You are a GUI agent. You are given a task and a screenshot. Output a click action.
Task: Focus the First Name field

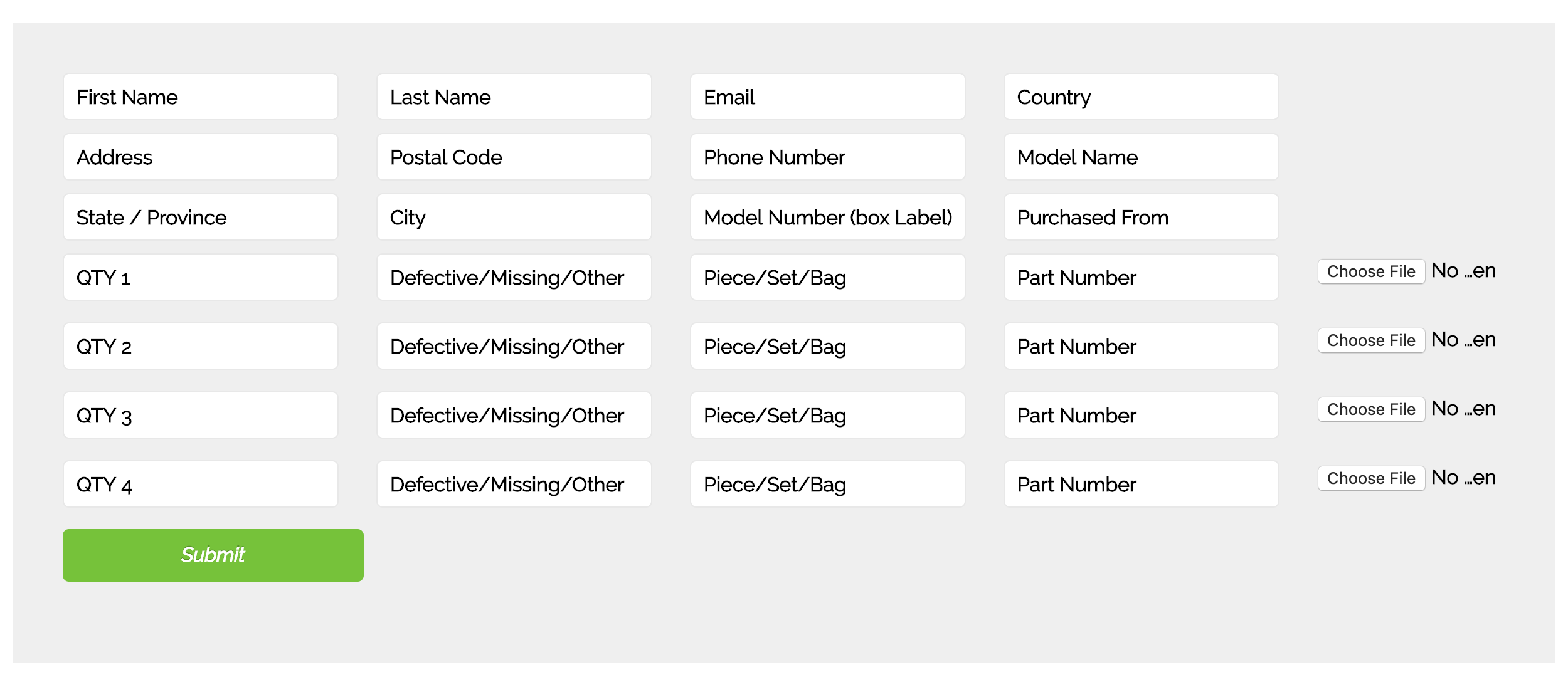pos(200,97)
